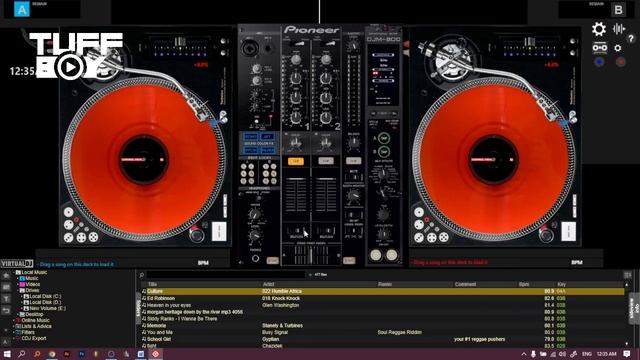Click the headphones level knob on the mixer

255,236
